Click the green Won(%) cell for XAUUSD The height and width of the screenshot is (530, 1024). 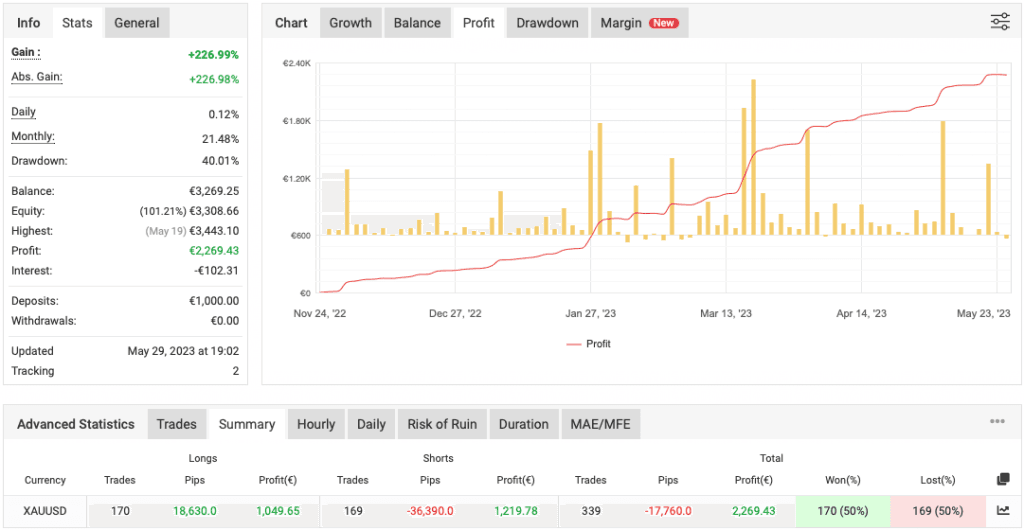pos(845,511)
